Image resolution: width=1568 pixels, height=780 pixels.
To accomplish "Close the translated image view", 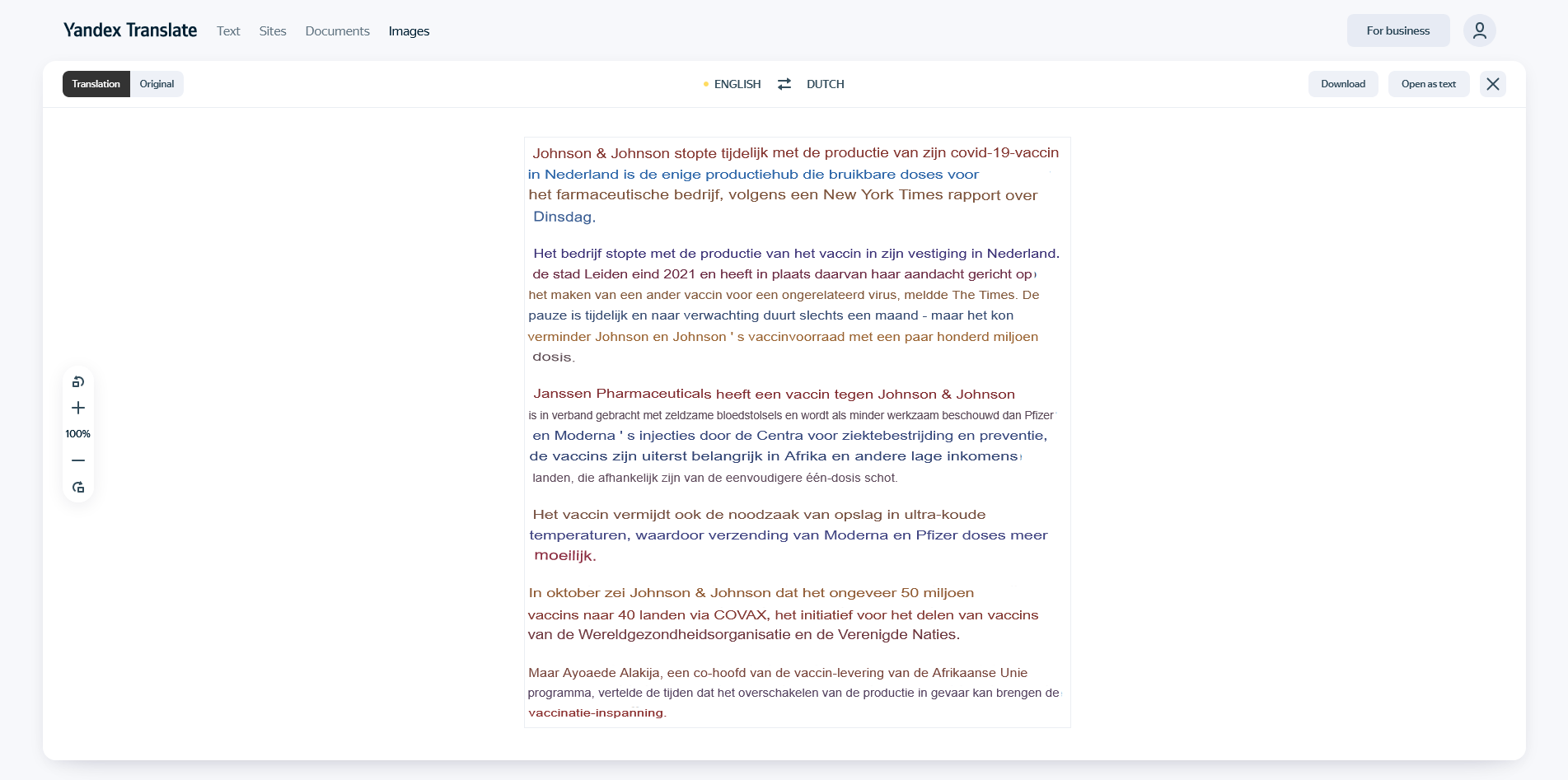I will tap(1492, 84).
